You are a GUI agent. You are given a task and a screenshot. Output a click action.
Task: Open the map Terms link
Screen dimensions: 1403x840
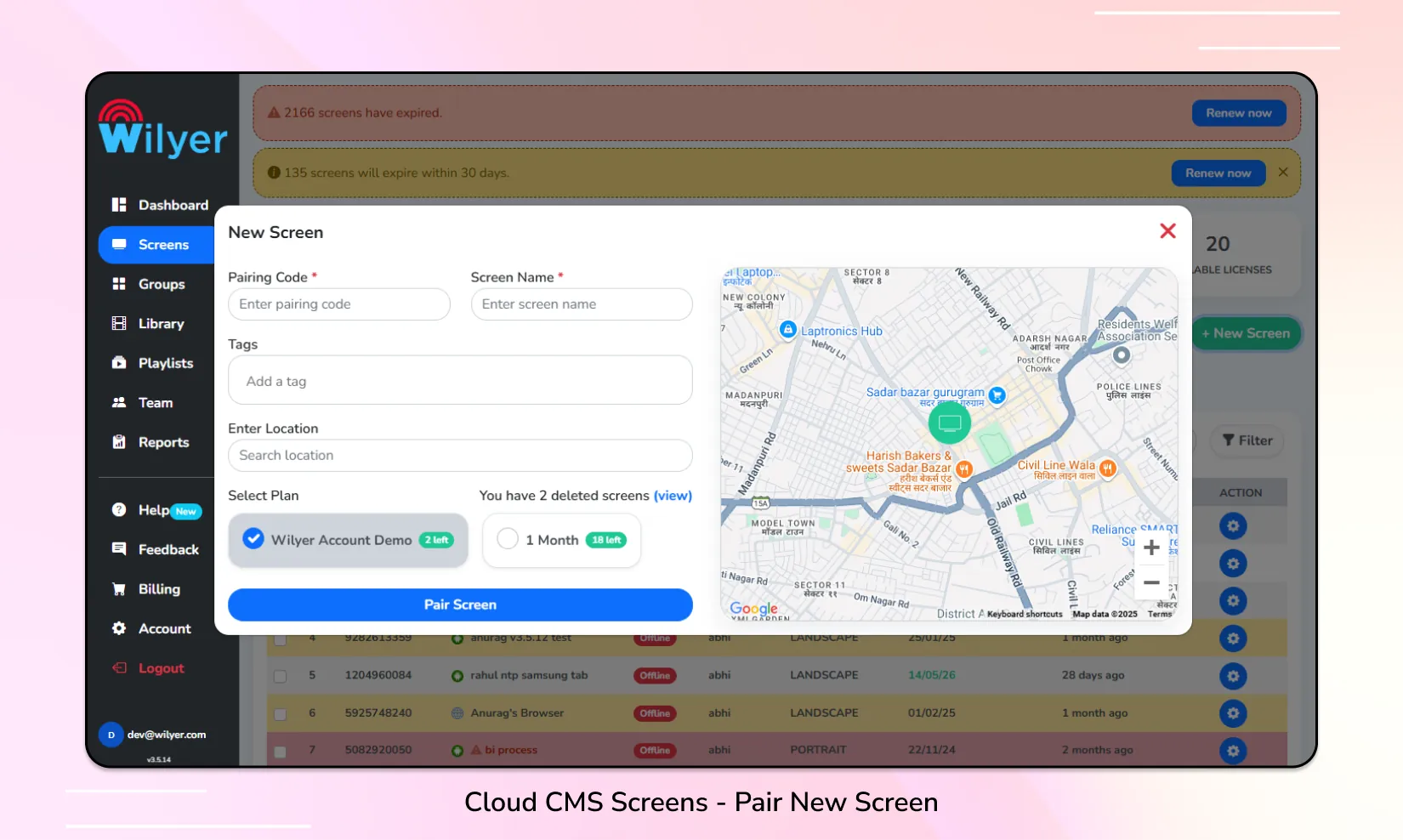click(1159, 614)
